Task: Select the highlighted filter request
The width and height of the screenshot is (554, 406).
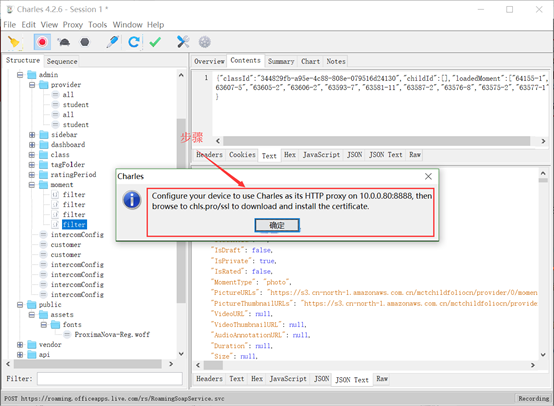Action: point(74,224)
